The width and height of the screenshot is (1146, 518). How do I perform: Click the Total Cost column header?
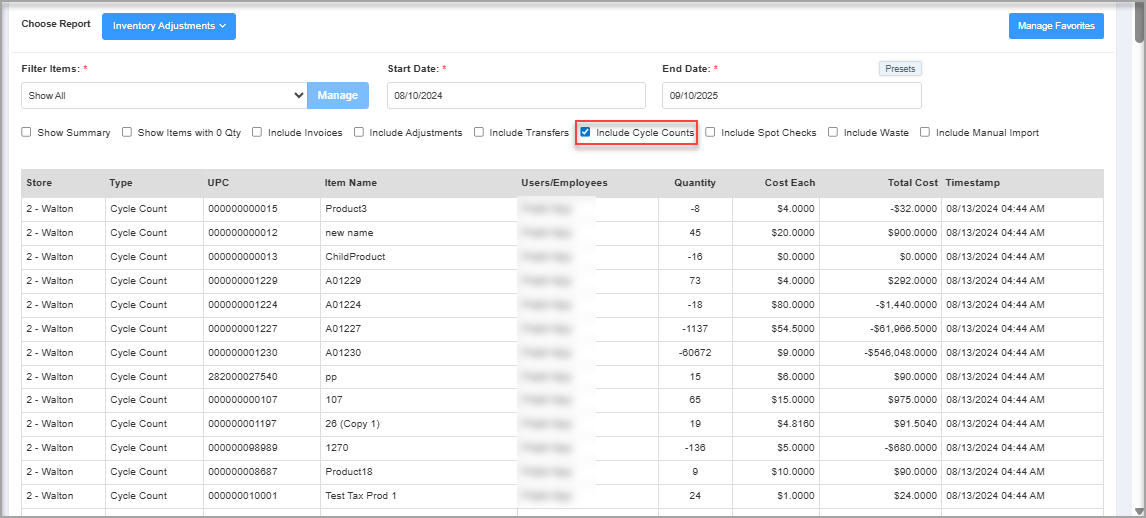click(913, 183)
